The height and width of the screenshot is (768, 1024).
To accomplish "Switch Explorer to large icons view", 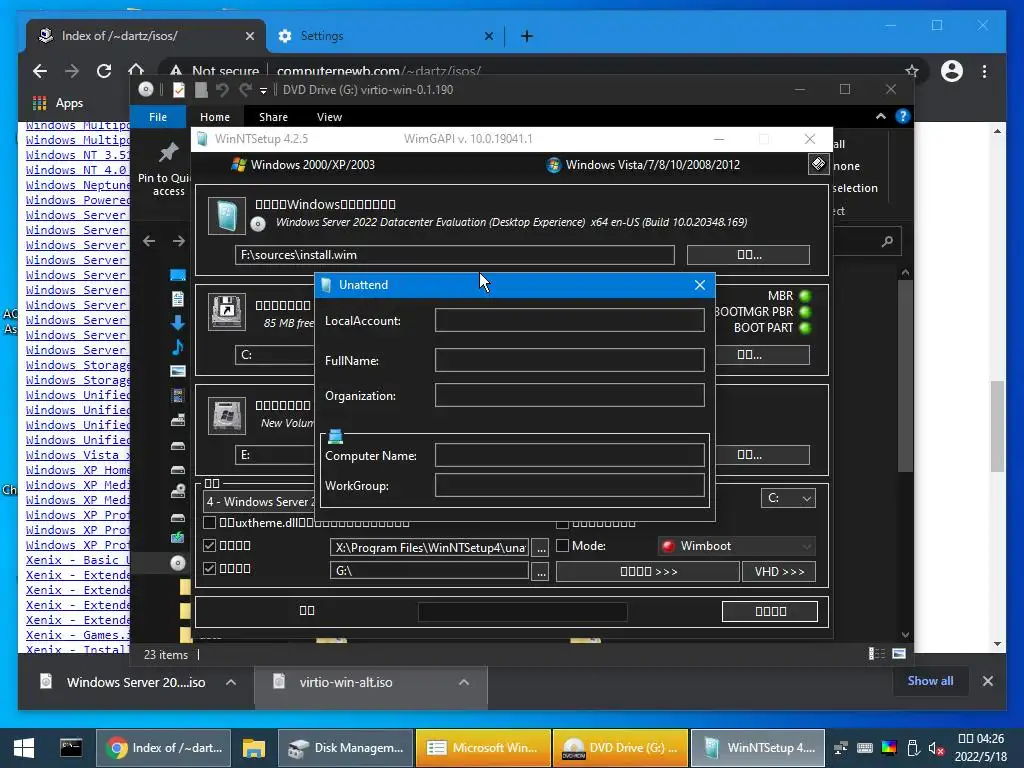I will [899, 654].
